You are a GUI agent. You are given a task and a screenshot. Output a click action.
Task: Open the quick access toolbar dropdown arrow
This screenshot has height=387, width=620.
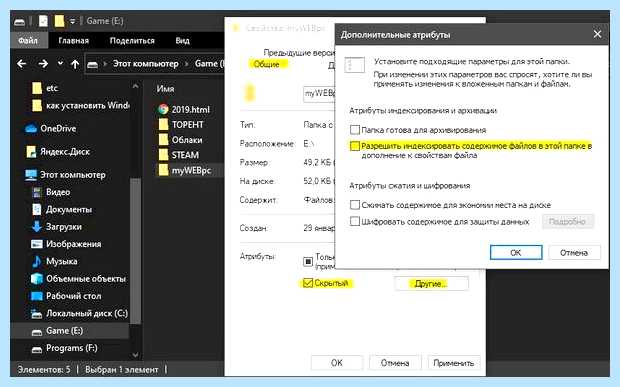tap(72, 21)
